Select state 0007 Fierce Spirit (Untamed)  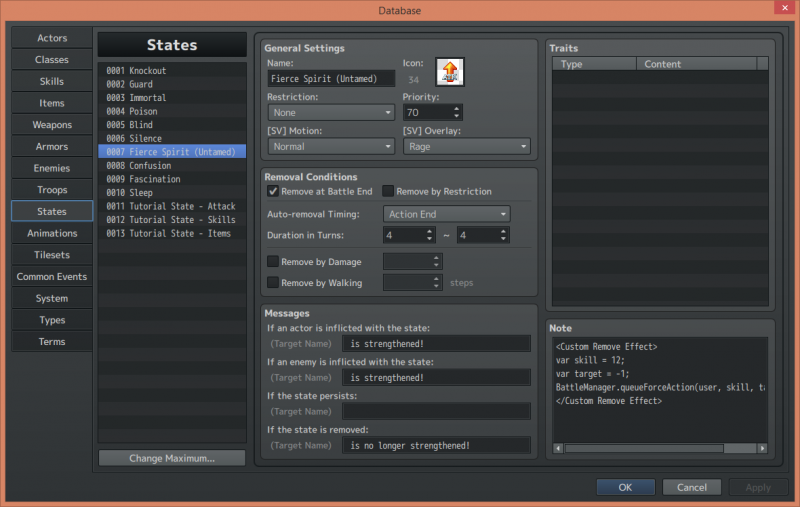(x=172, y=151)
